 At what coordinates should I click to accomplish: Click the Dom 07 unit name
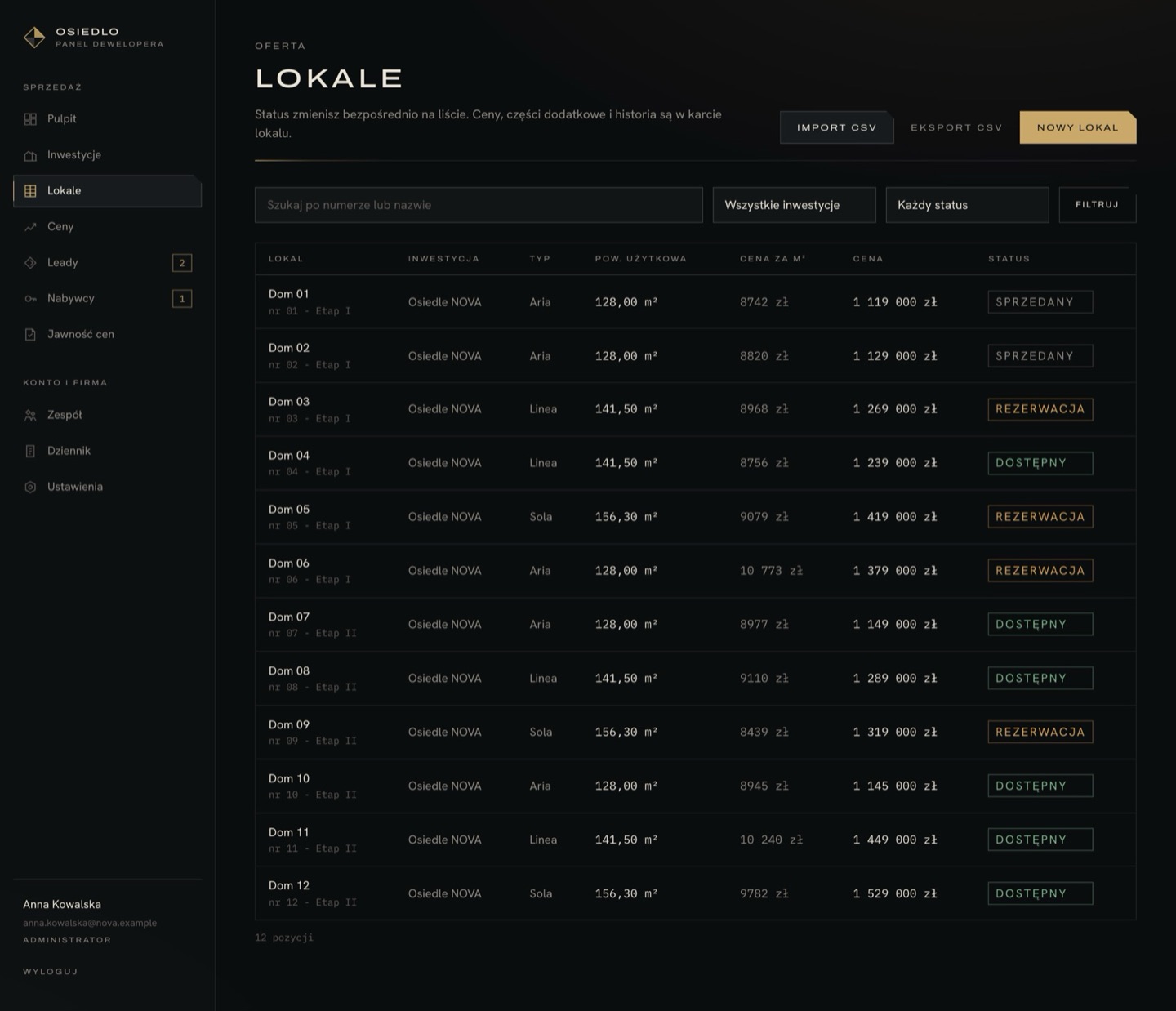click(289, 617)
